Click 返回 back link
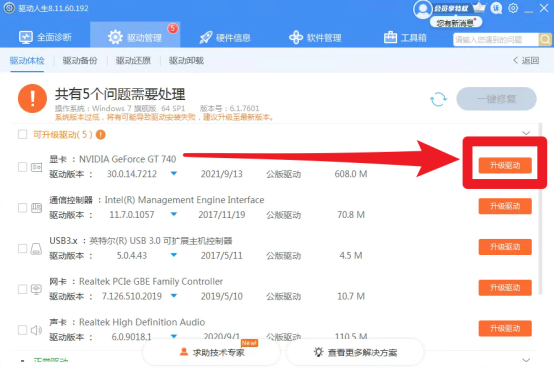554x368 pixels. 526,61
